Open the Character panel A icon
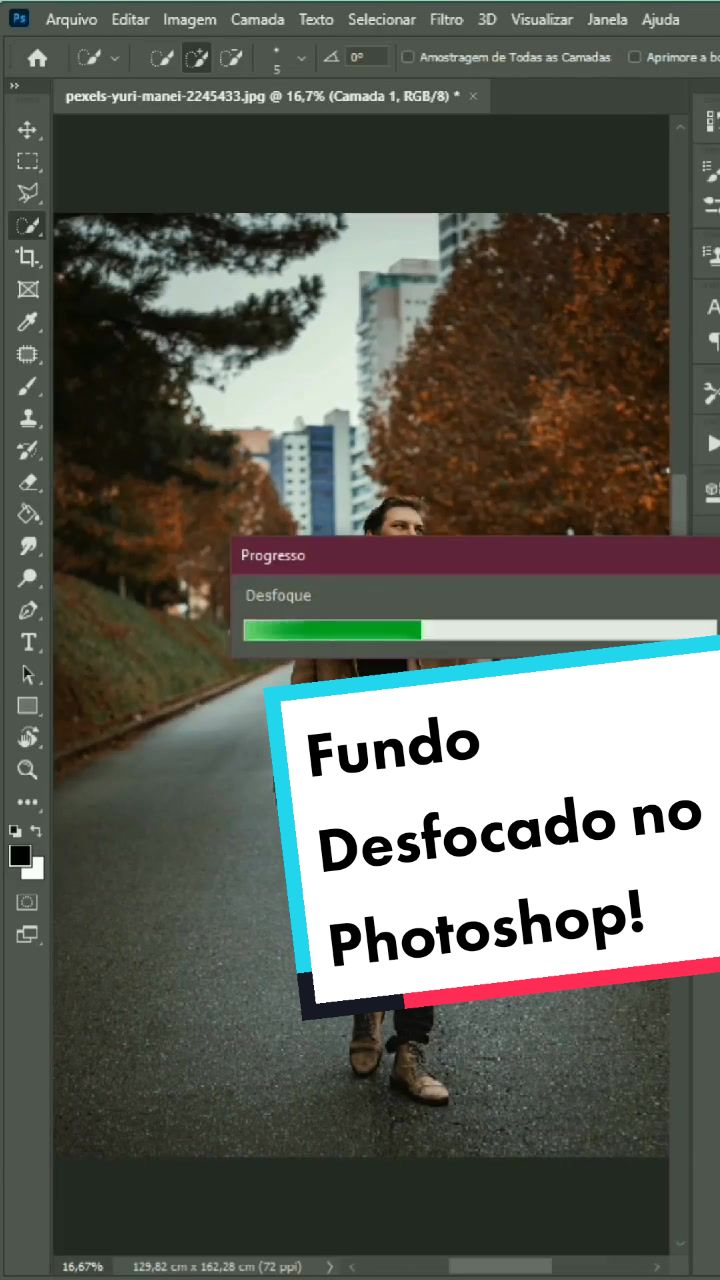Screen dimensions: 720x1280 [712, 307]
